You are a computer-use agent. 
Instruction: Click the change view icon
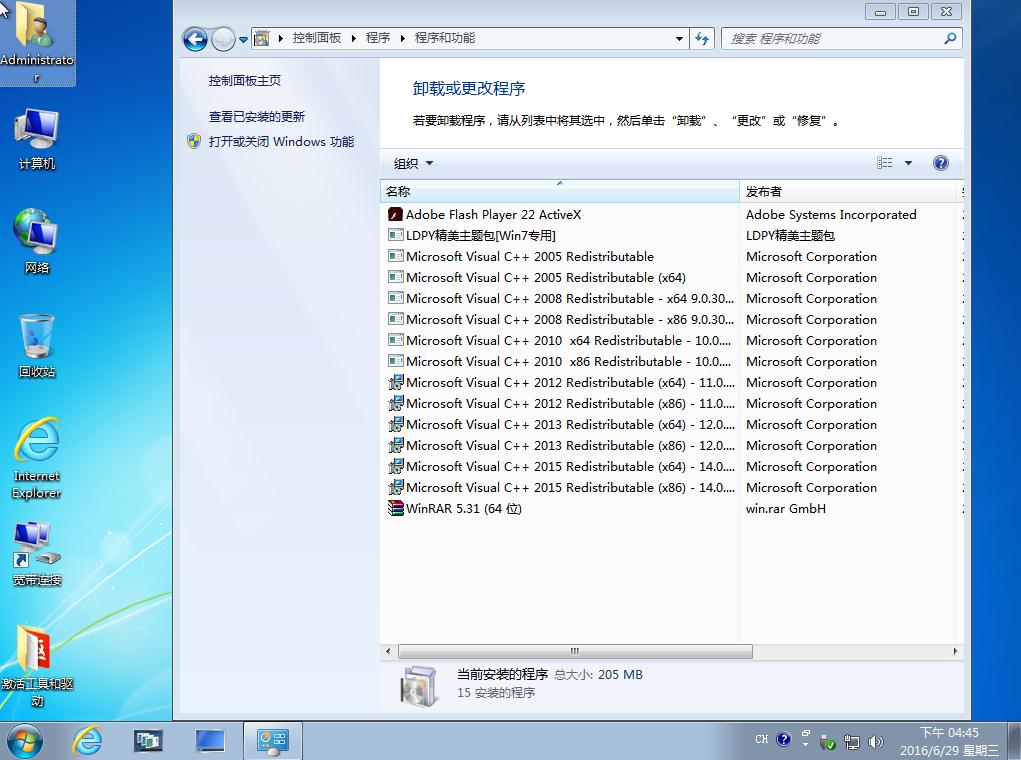click(884, 163)
